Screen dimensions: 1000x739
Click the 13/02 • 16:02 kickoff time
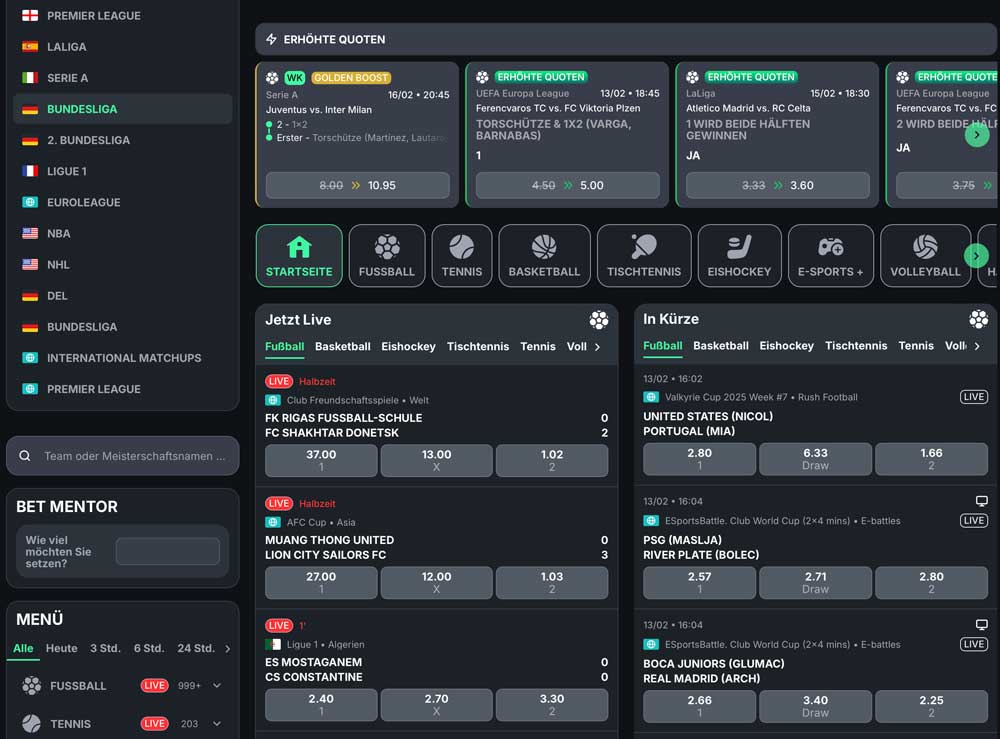pyautogui.click(x=673, y=379)
